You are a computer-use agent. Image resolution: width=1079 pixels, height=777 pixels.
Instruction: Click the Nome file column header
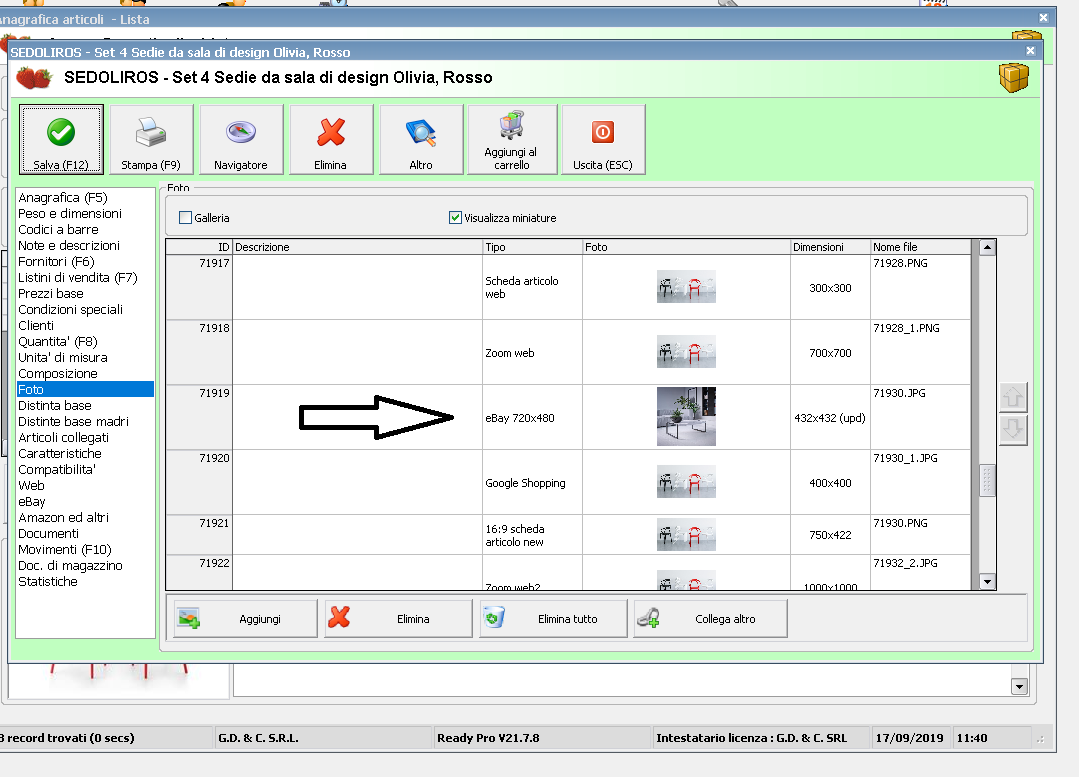point(921,247)
